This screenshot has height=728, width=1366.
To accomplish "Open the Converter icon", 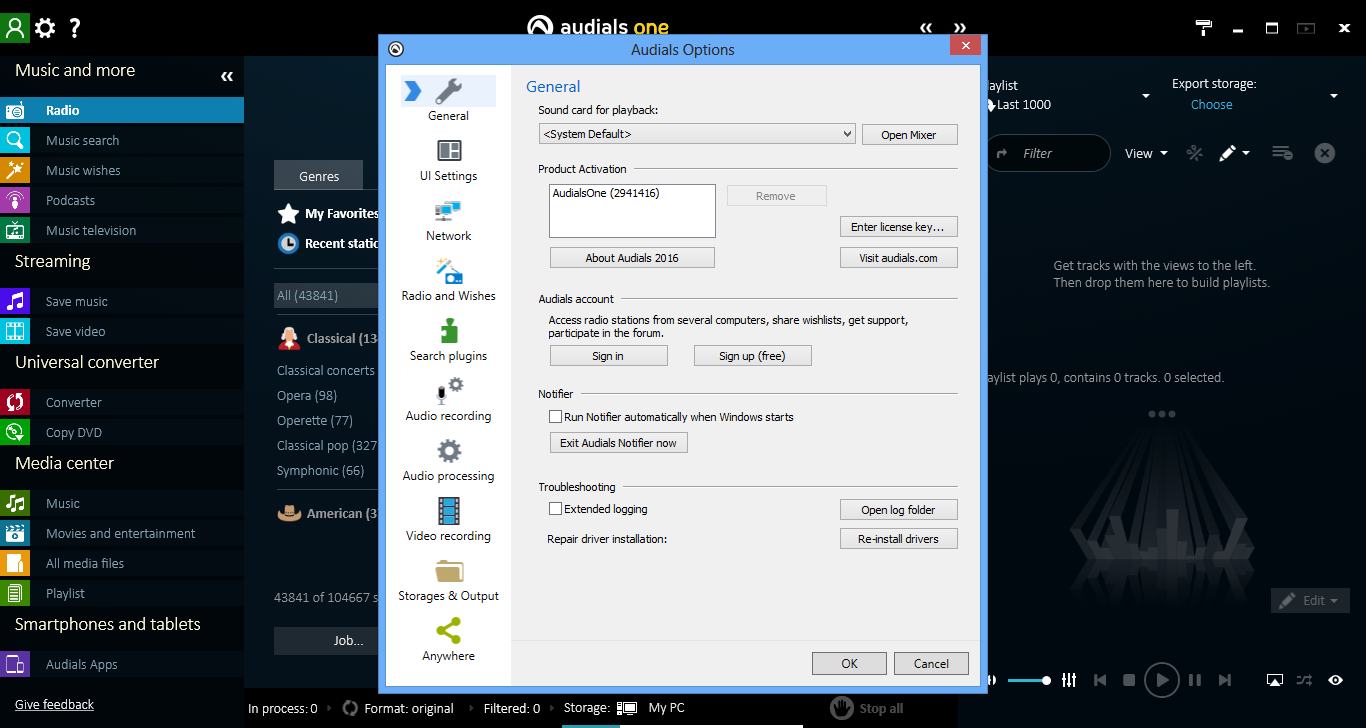I will coord(15,402).
